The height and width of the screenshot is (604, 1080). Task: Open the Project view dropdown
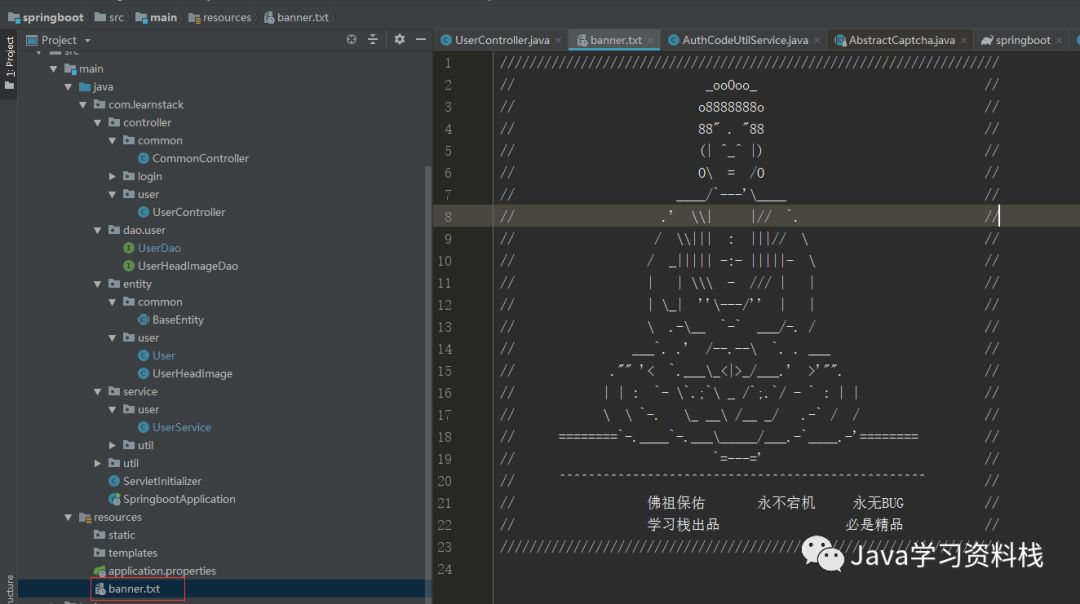pos(87,41)
